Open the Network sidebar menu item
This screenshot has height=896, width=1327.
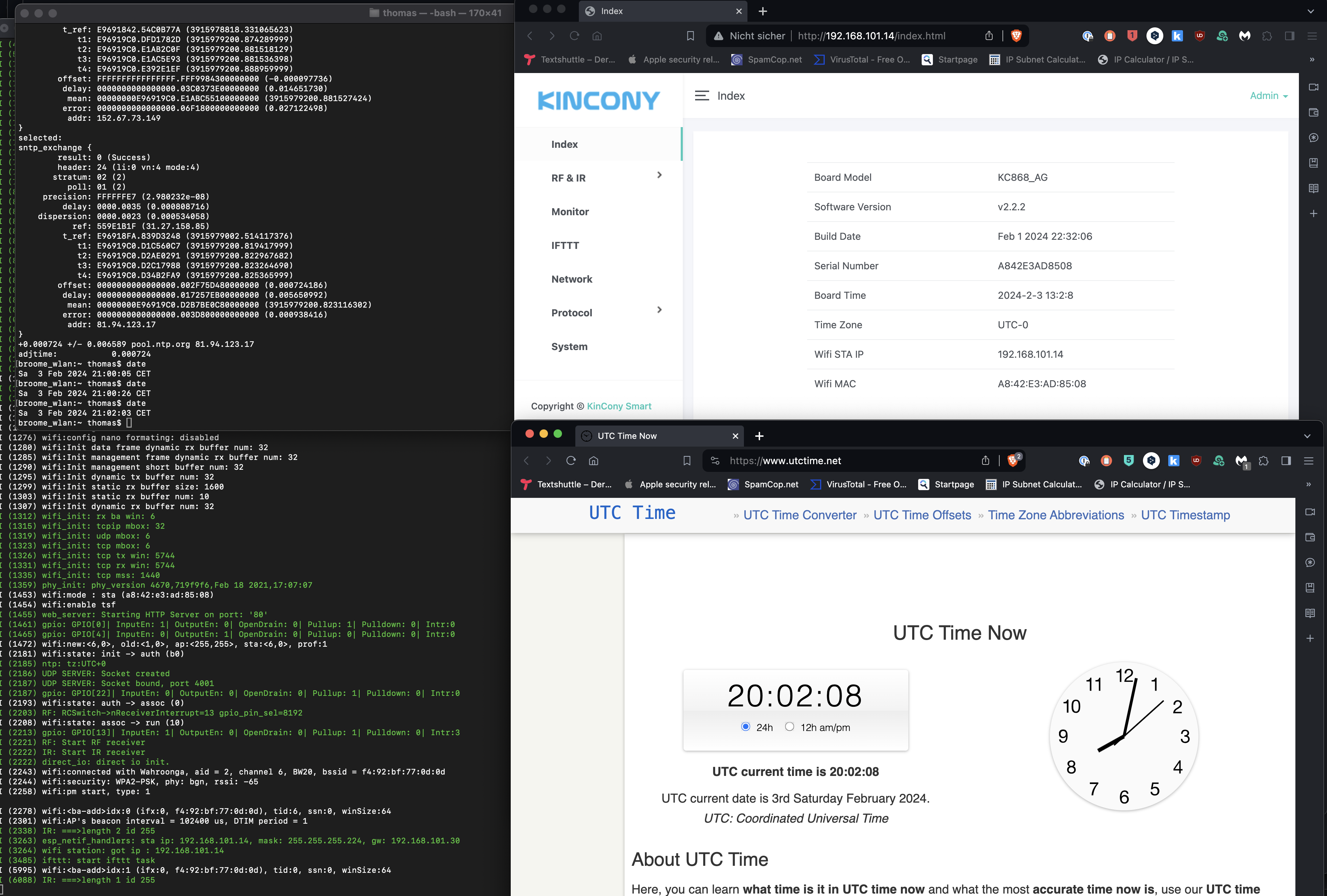click(x=571, y=278)
